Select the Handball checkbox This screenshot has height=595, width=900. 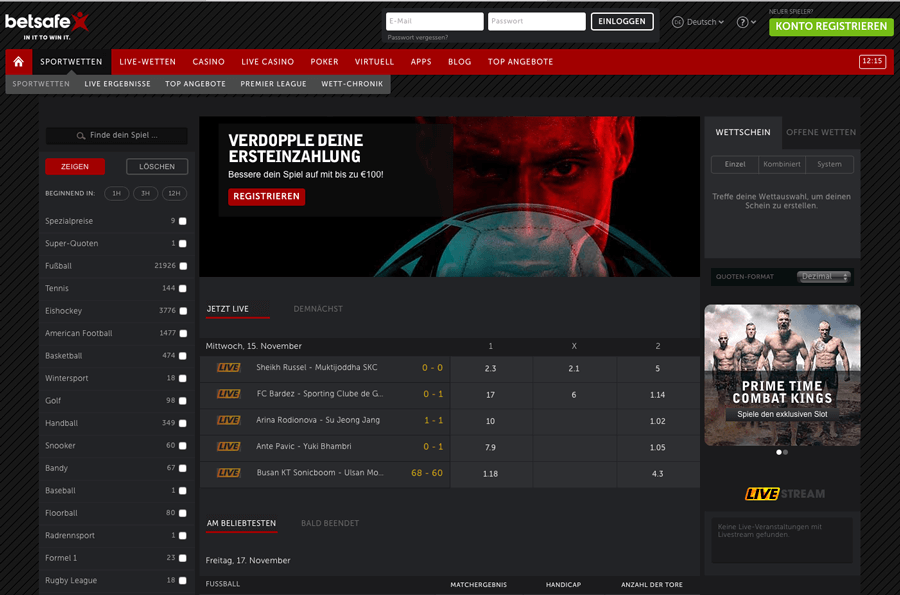[x=183, y=423]
